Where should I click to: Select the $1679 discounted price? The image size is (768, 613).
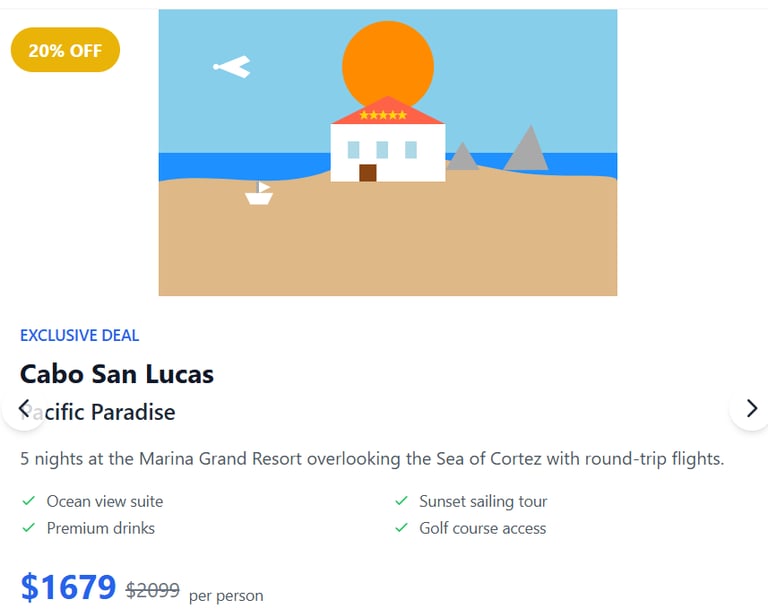point(69,588)
